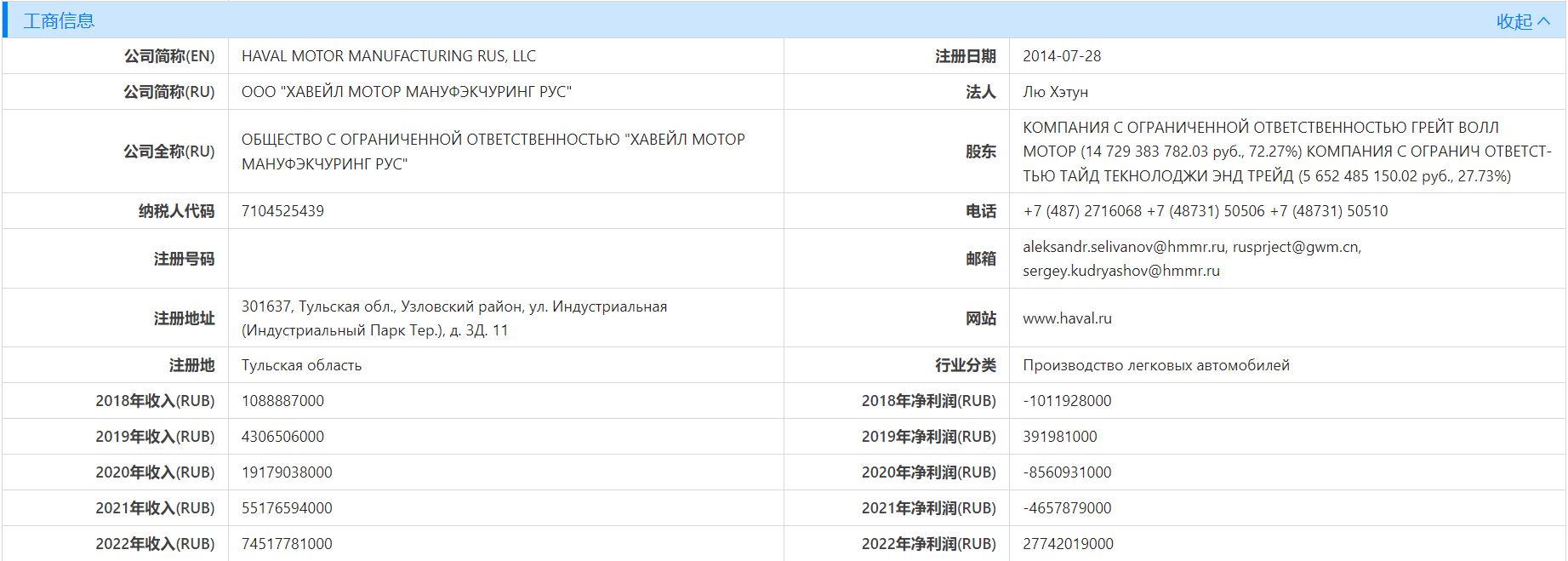Image resolution: width=1568 pixels, height=561 pixels.
Task: Select 2019 revenue value 4306506000
Action: pos(282,437)
